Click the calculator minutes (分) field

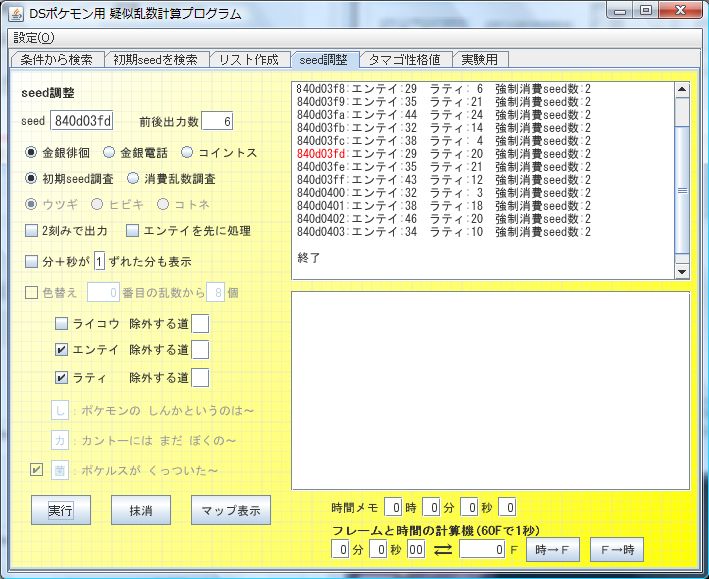click(x=340, y=550)
